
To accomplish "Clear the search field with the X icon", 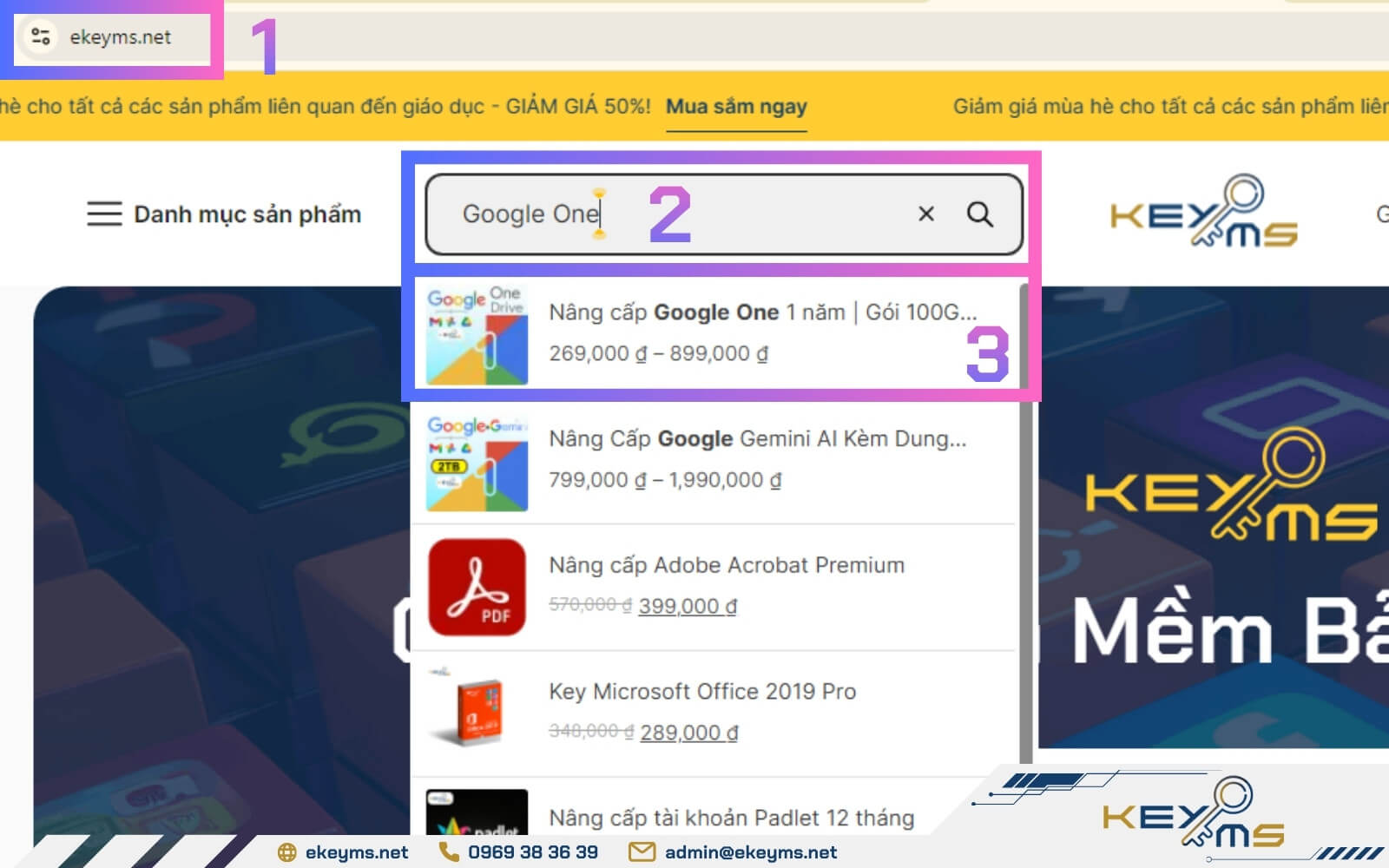I will pos(925,214).
